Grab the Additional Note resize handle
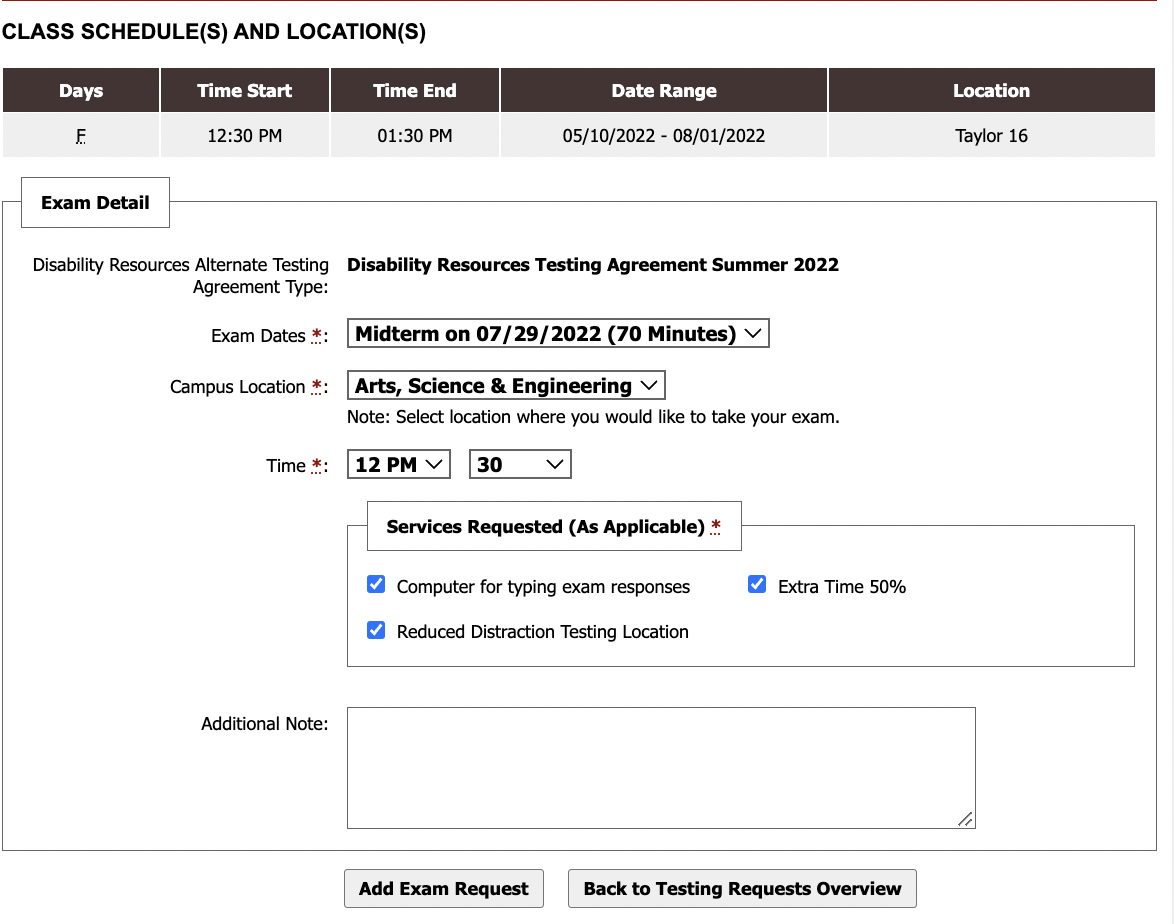Image resolution: width=1174 pixels, height=924 pixels. click(966, 819)
